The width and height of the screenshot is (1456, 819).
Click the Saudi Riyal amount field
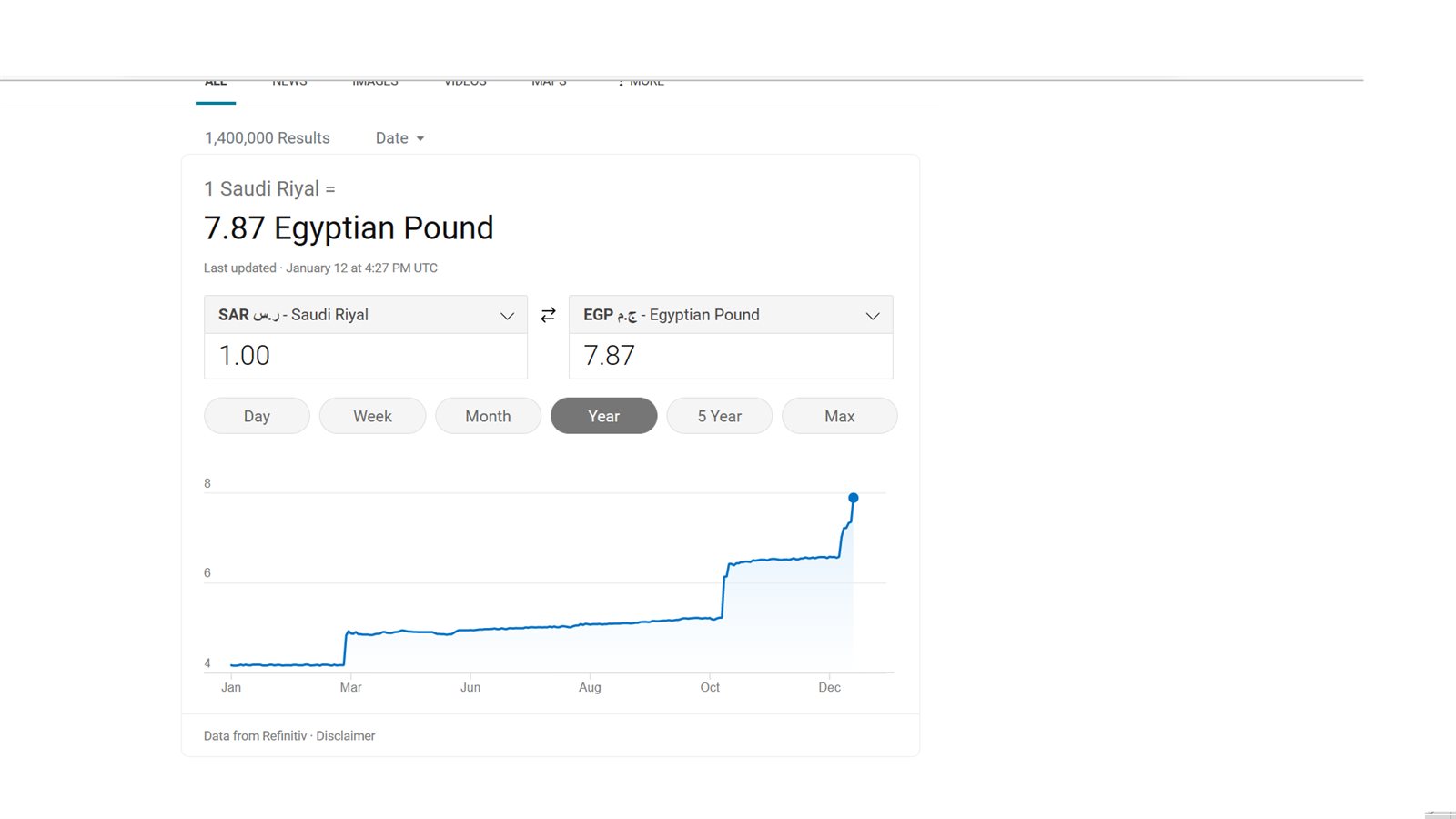365,356
